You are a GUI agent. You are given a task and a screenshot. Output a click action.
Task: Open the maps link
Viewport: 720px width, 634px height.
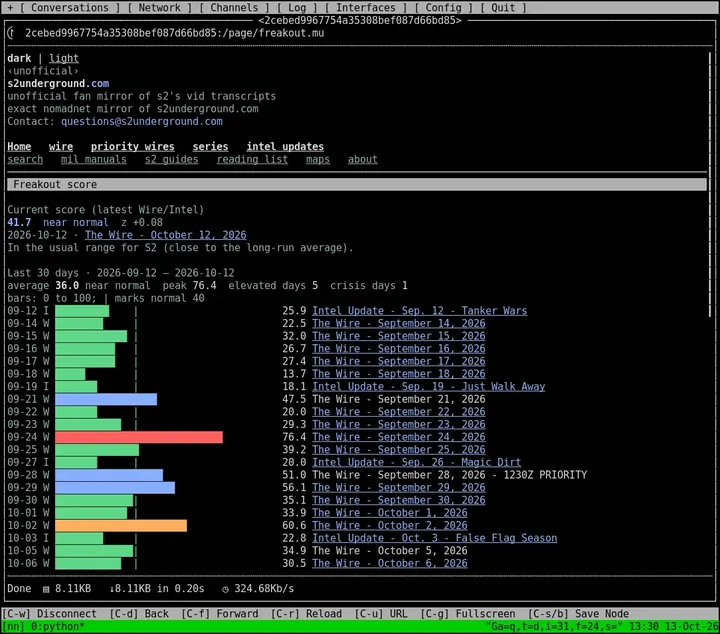pos(318,159)
